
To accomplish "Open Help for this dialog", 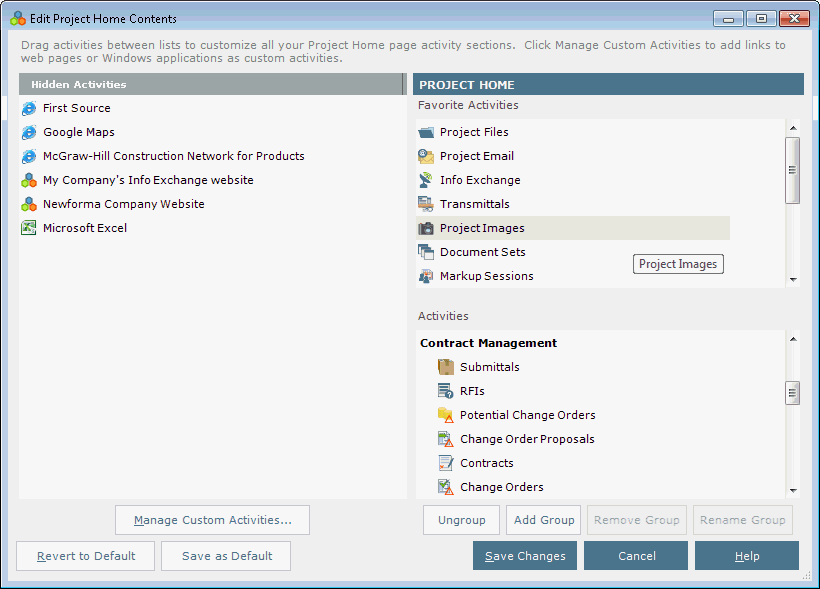I will (x=747, y=556).
